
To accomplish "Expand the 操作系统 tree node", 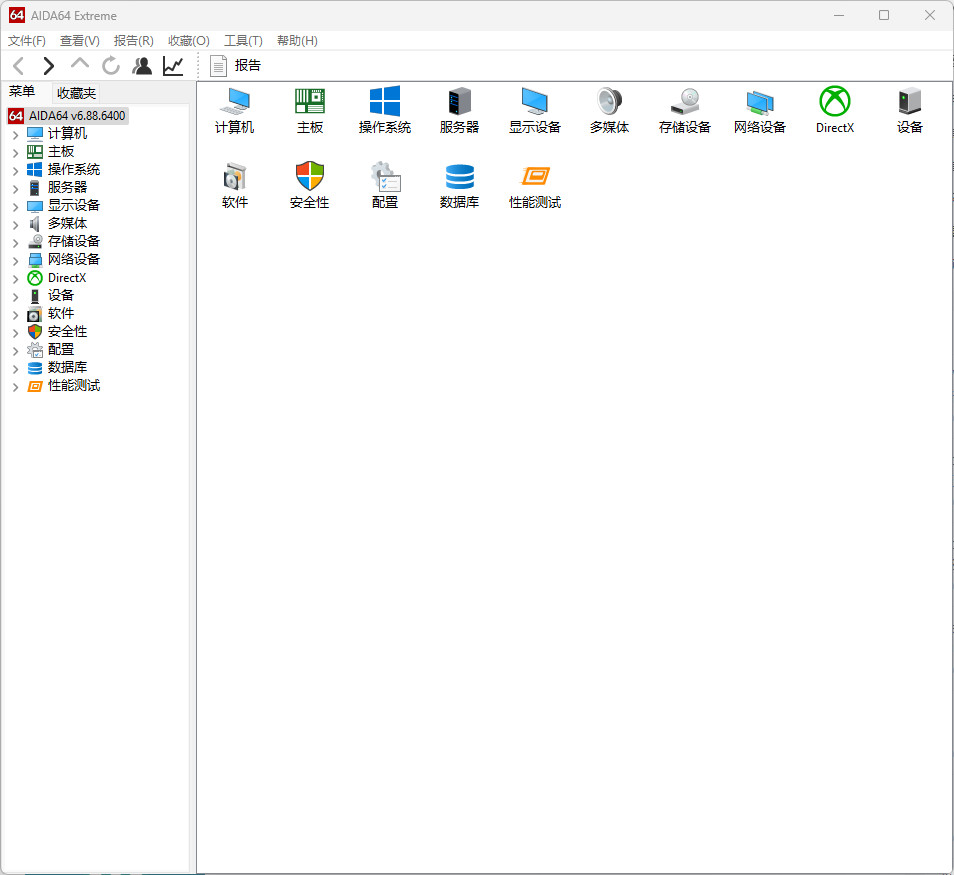I will 16,170.
